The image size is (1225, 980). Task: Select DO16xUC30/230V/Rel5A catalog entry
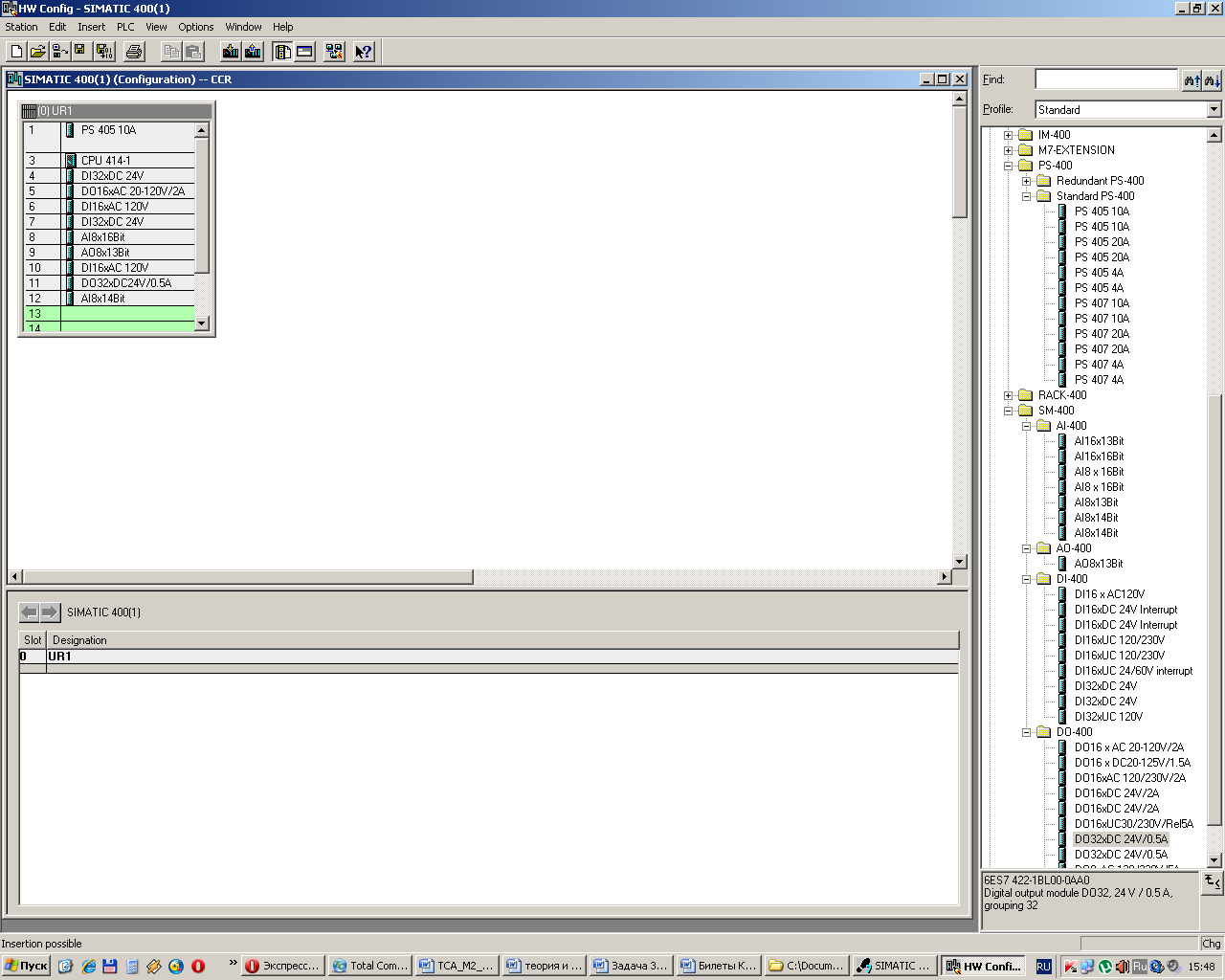pos(1134,824)
